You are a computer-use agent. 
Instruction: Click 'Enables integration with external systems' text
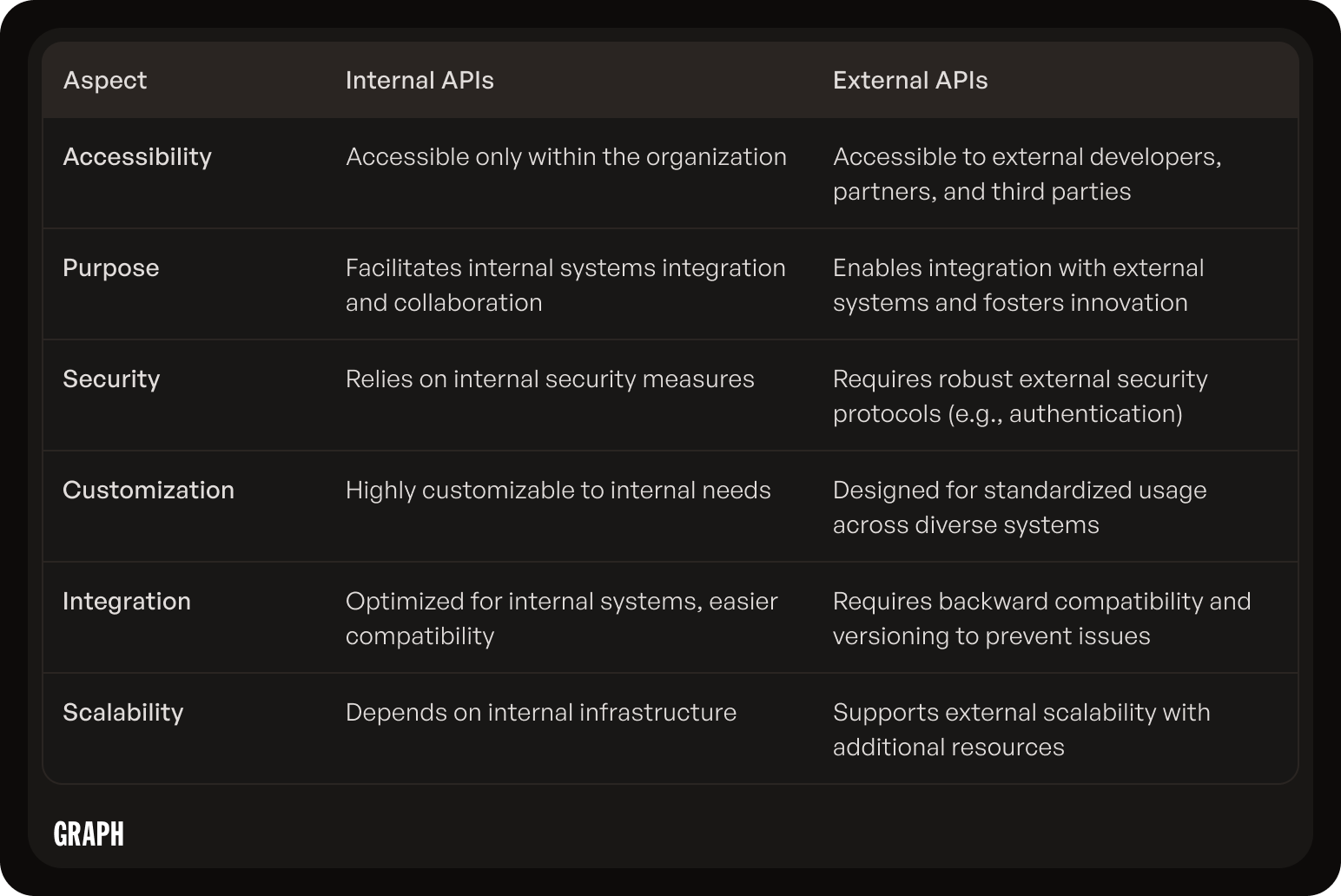click(x=1019, y=285)
